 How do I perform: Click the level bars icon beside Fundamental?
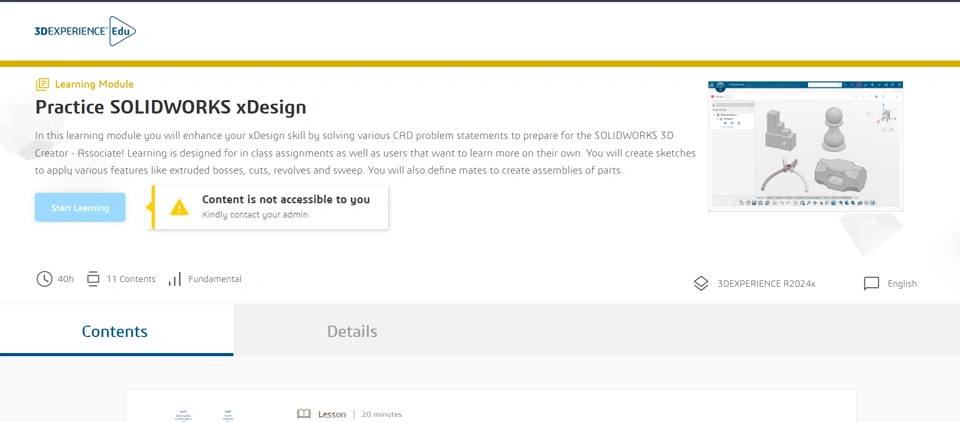point(174,279)
